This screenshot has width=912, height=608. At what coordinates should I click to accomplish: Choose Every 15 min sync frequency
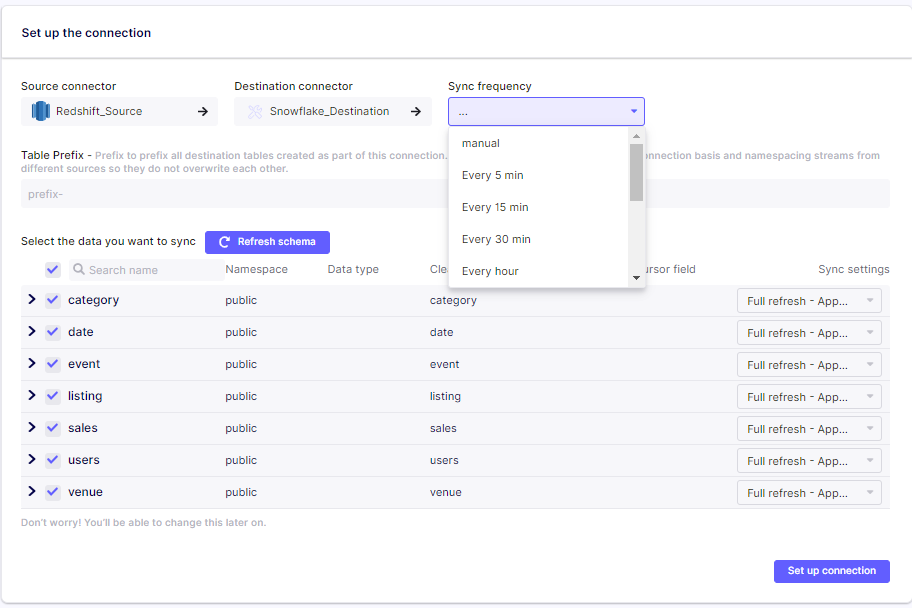pyautogui.click(x=495, y=207)
